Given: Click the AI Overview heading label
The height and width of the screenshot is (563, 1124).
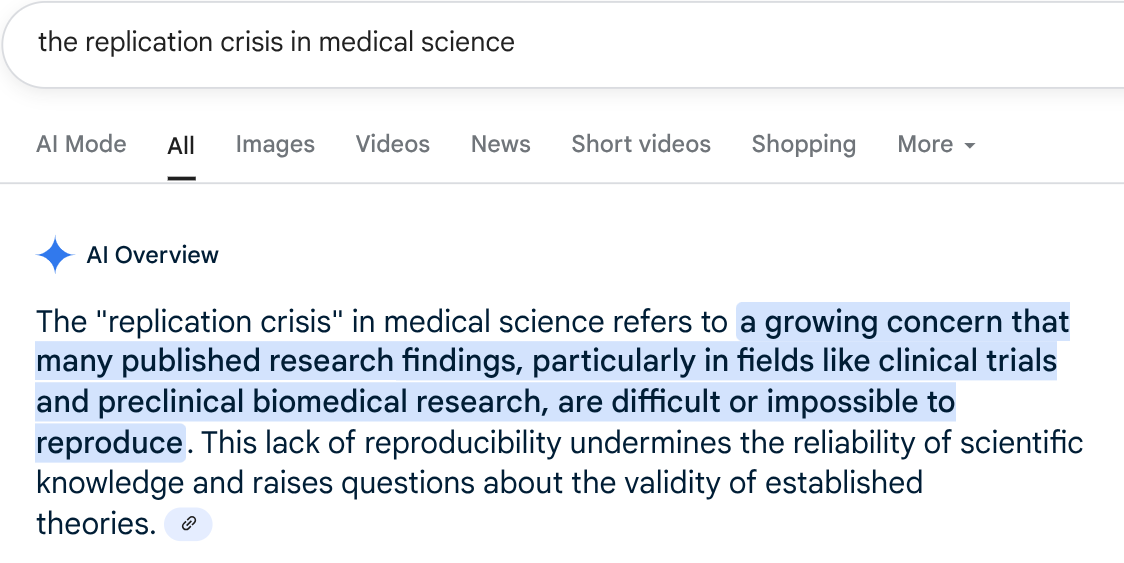Looking at the screenshot, I should tap(152, 255).
